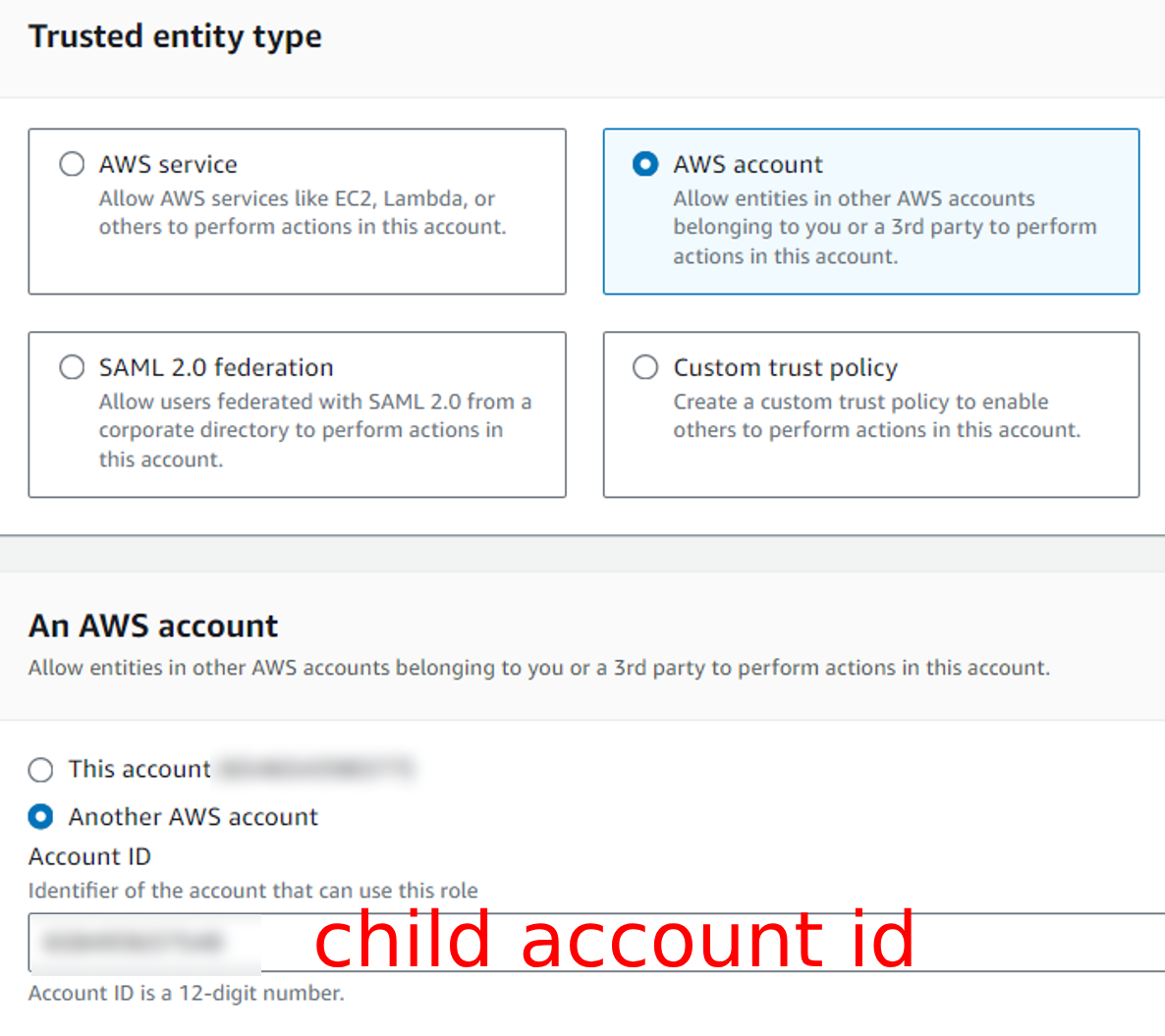Select the Custom trust policy radio button

click(645, 367)
